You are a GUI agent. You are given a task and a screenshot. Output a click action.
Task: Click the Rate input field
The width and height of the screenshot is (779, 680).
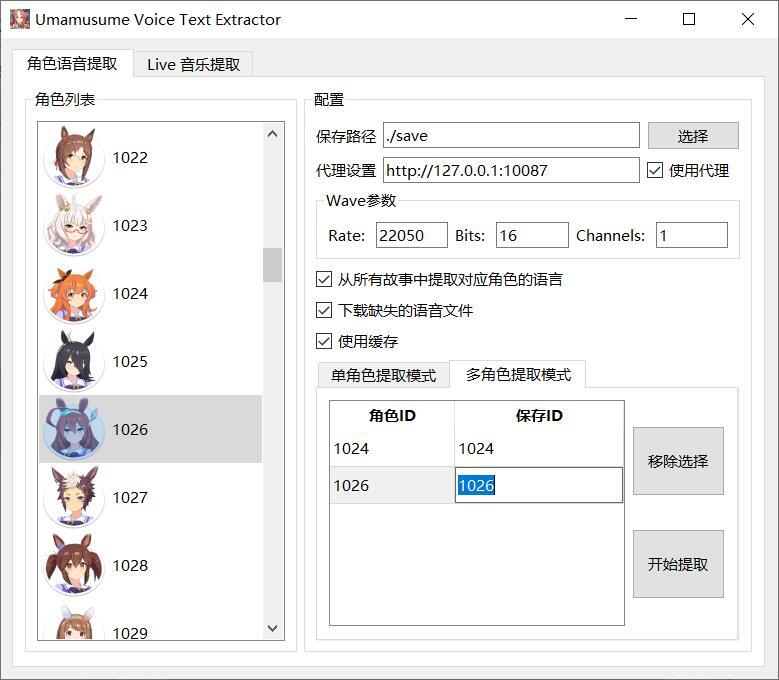click(412, 235)
